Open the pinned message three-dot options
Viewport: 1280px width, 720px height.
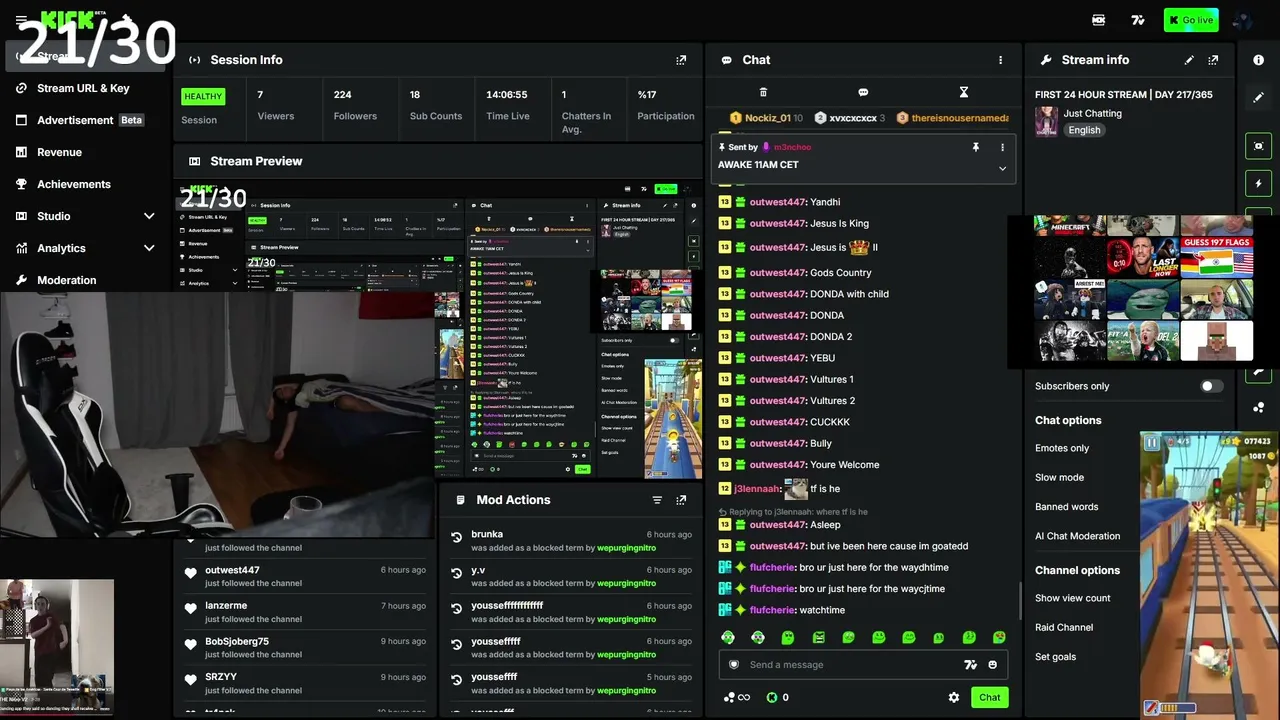pyautogui.click(x=1002, y=147)
